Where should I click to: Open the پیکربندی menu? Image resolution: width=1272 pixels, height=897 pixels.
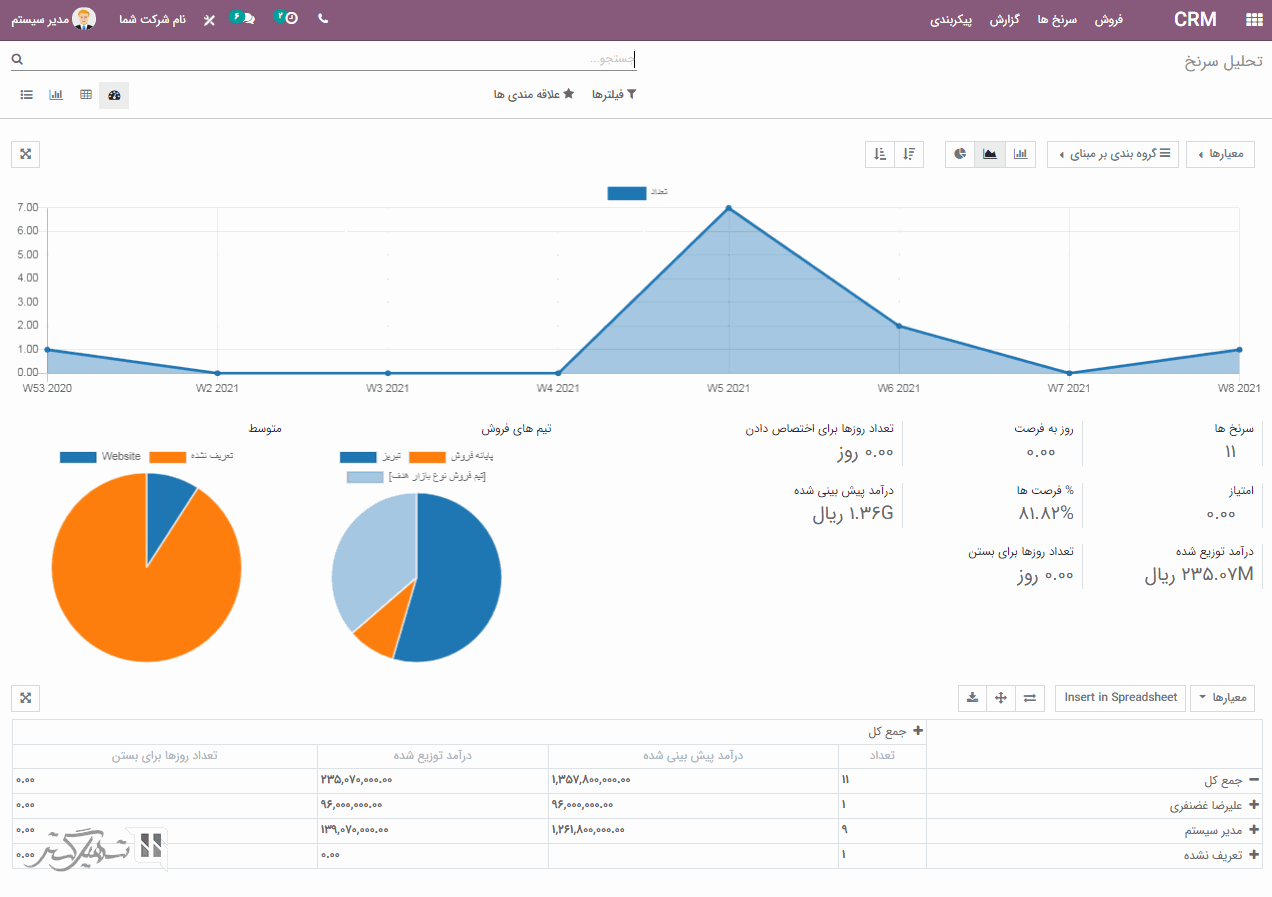(x=951, y=20)
